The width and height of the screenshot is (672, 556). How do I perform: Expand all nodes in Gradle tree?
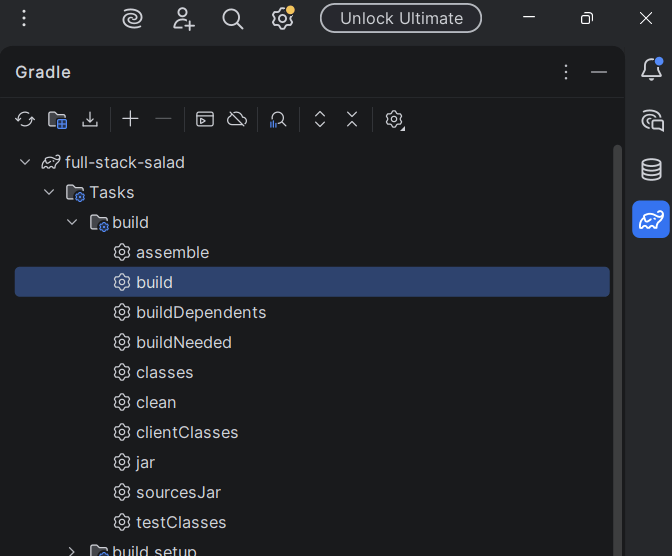[x=320, y=119]
